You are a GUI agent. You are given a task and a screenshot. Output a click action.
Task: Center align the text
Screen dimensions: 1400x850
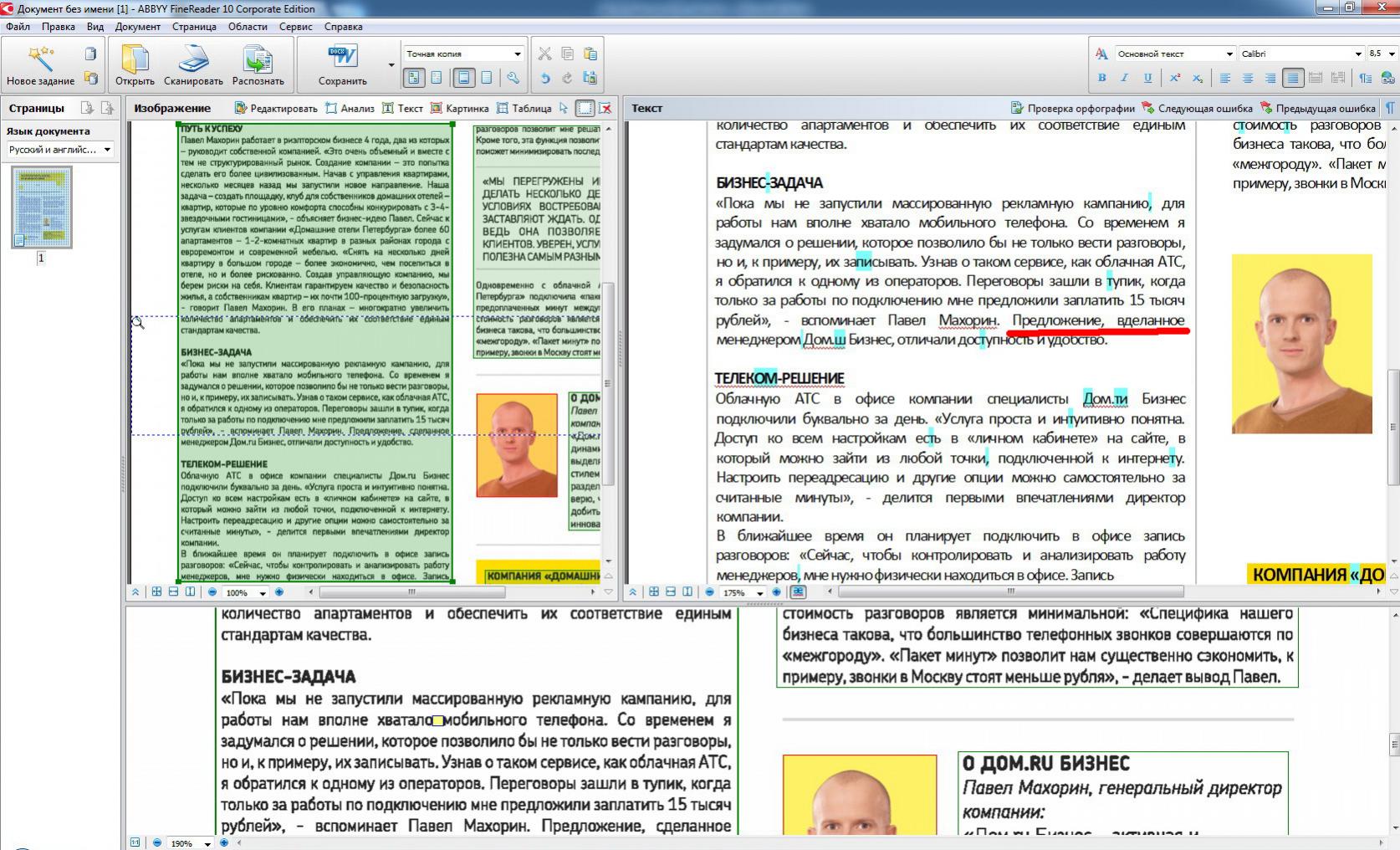tap(1248, 78)
